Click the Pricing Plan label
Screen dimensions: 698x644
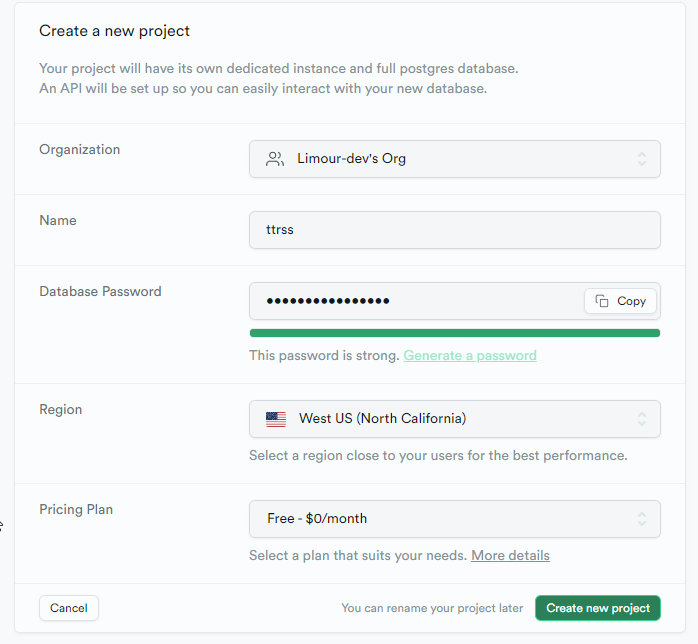76,510
